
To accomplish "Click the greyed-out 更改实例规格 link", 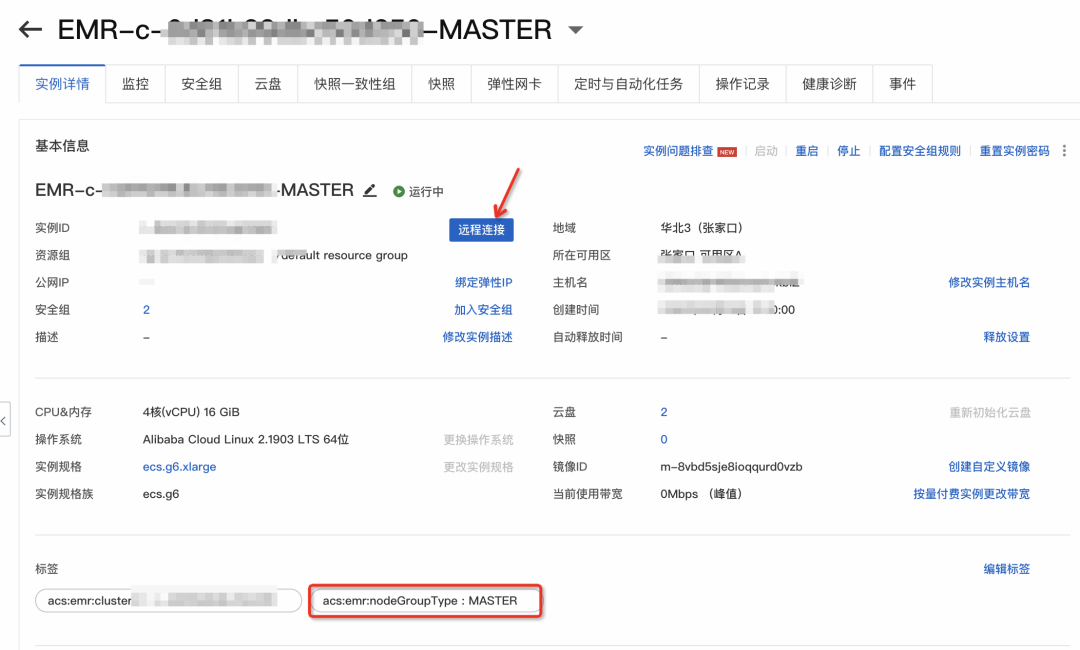I will tap(478, 467).
